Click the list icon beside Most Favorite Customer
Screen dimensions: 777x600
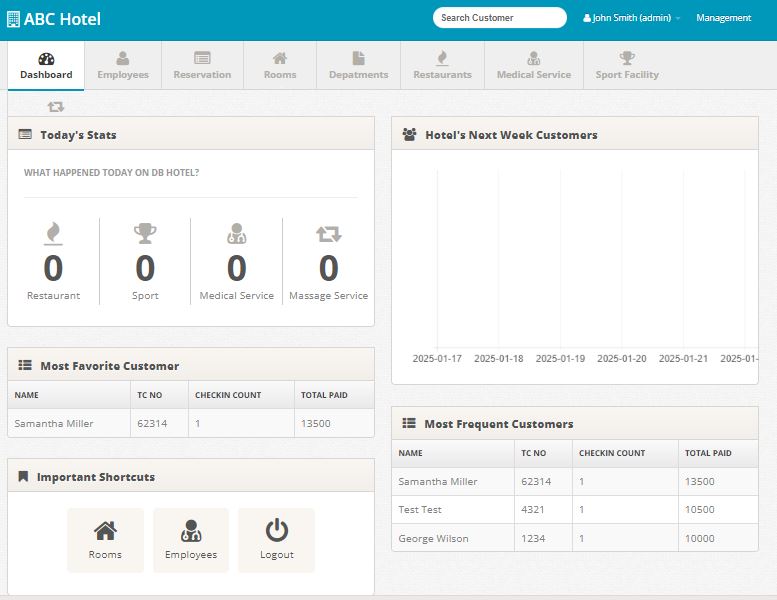[x=25, y=365]
